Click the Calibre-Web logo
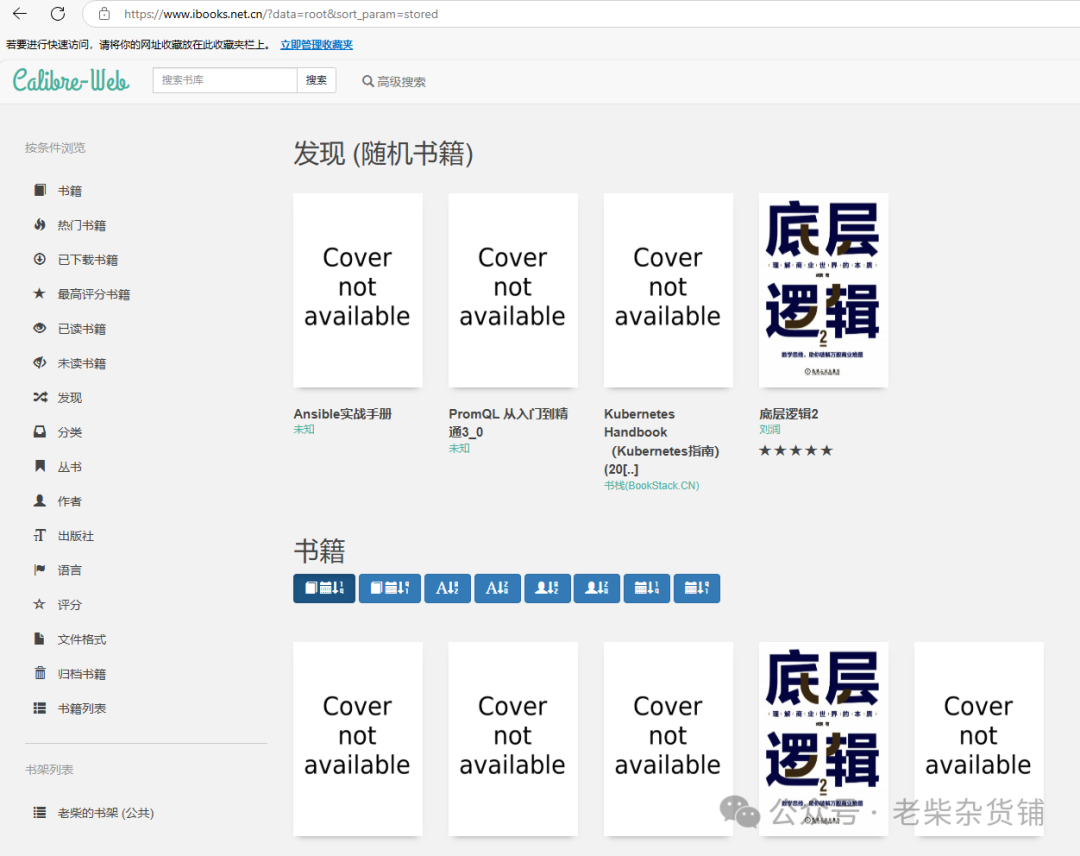 tap(71, 81)
